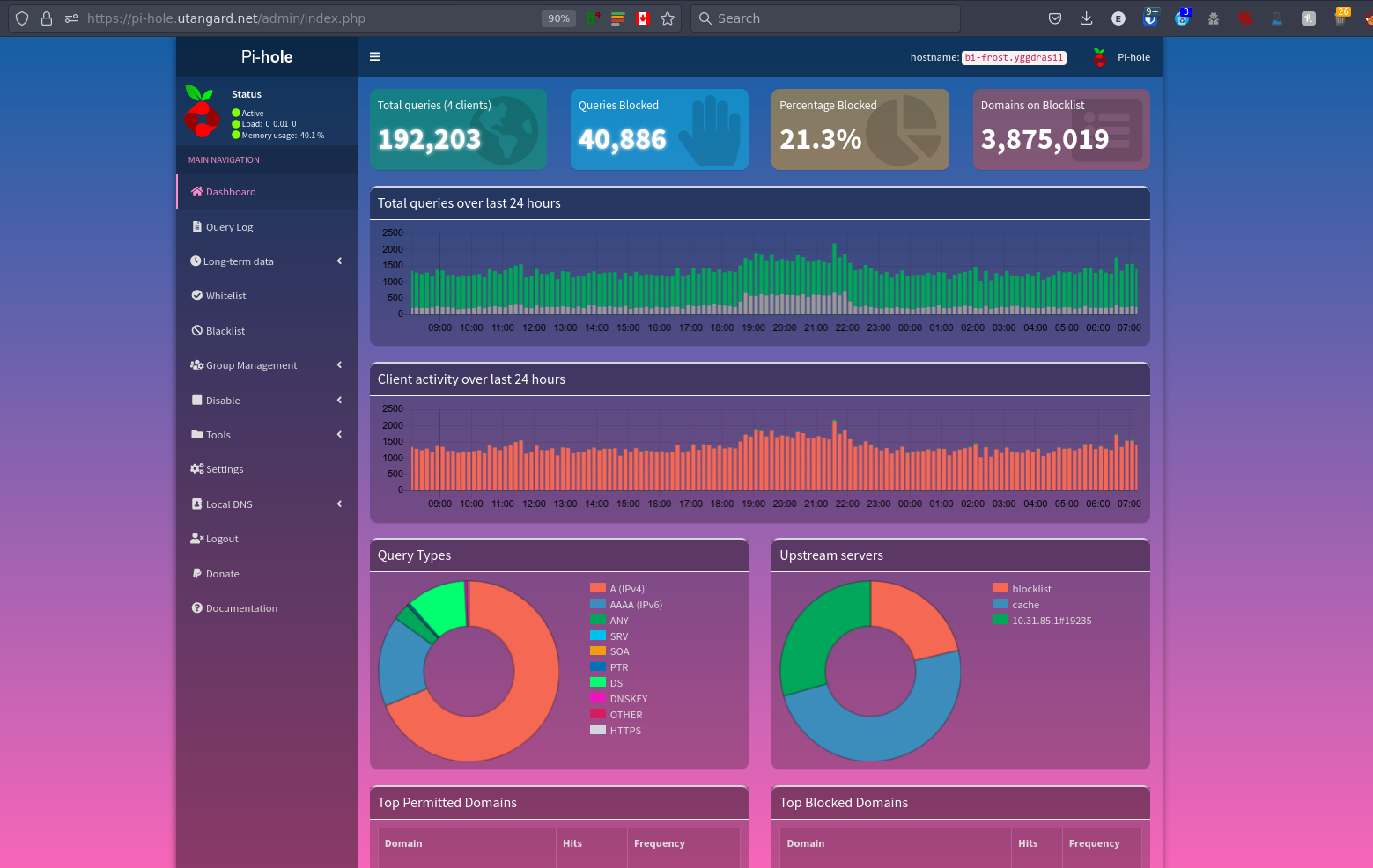Screen dimensions: 1373x868
Task: Expand the Group Management submenu
Action: tap(251, 365)
